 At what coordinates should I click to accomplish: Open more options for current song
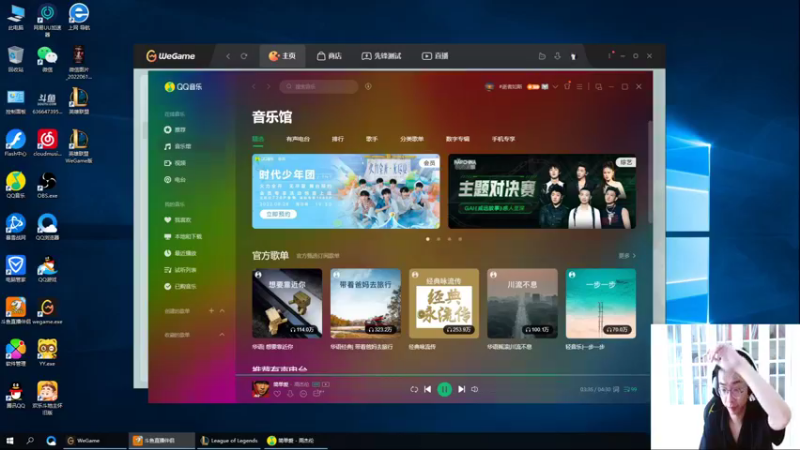coord(304,394)
